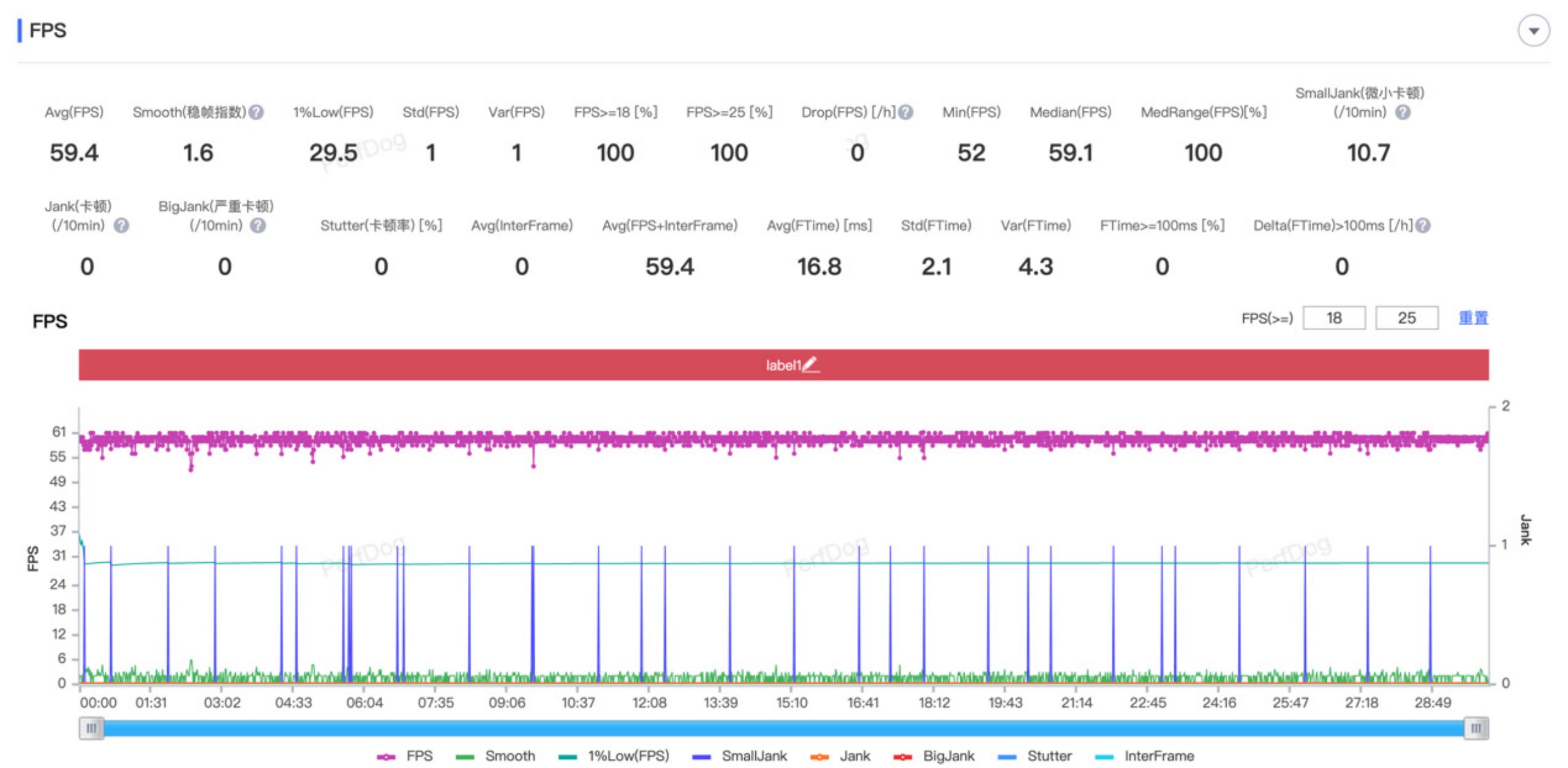Click help icon next to BigJank /10min

click(258, 225)
